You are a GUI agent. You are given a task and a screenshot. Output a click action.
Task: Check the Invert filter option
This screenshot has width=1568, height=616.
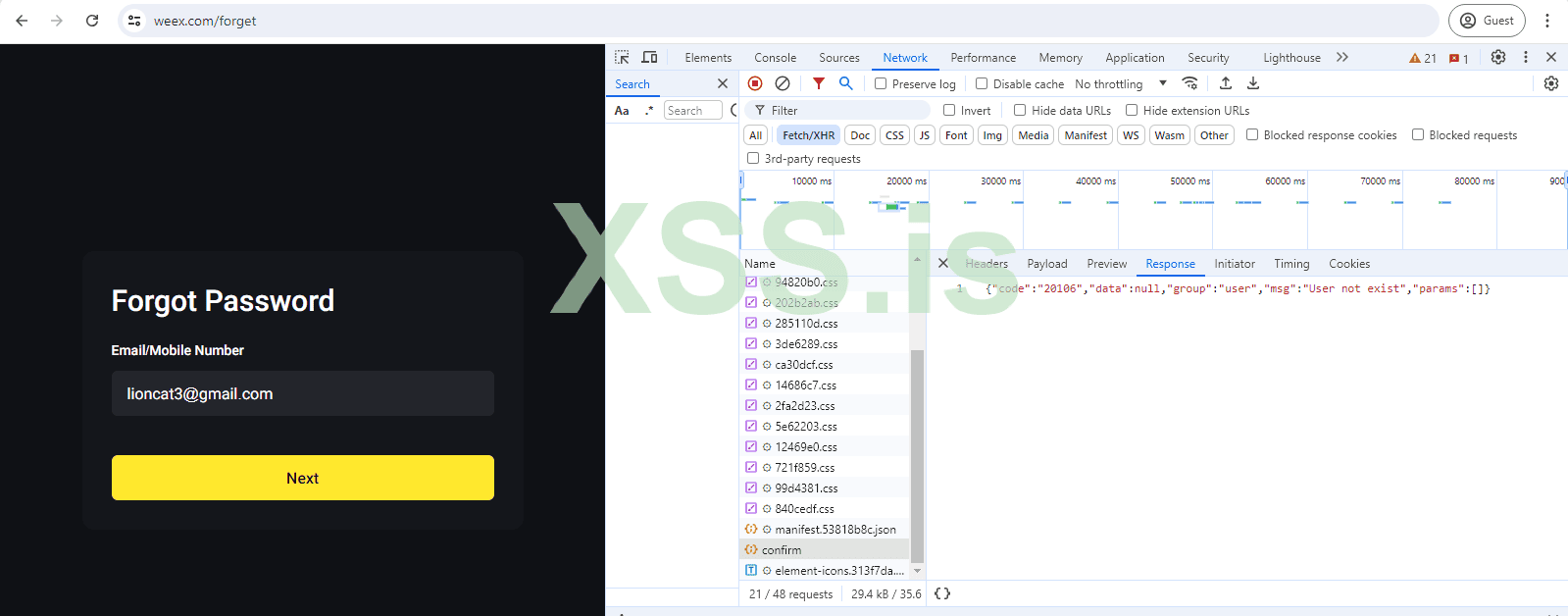(949, 110)
